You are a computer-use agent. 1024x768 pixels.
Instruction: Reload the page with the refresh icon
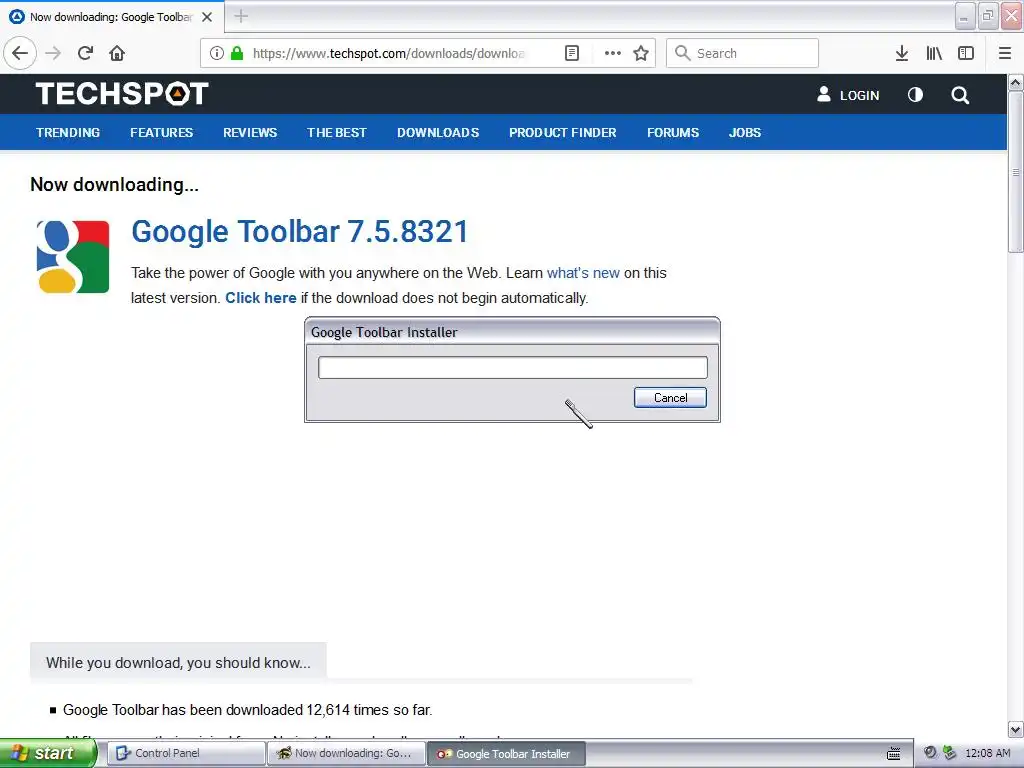[86, 53]
